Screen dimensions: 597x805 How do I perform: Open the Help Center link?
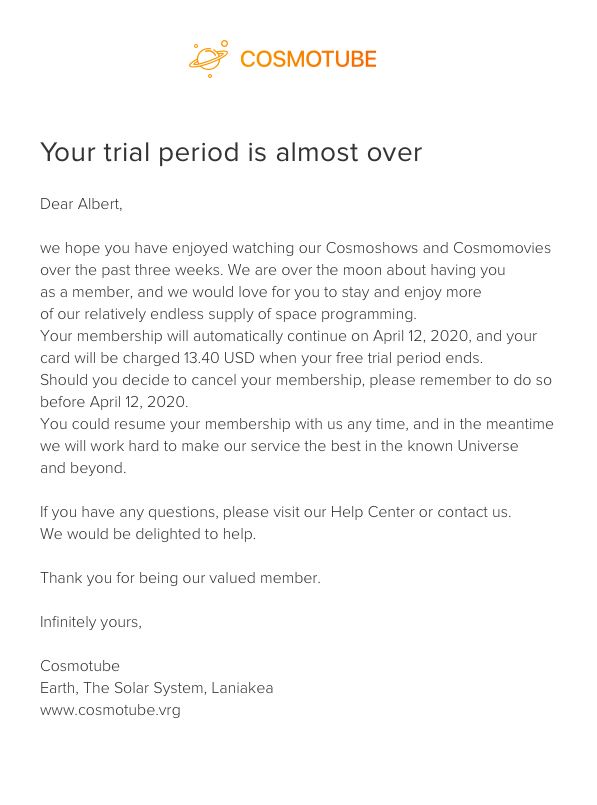373,512
